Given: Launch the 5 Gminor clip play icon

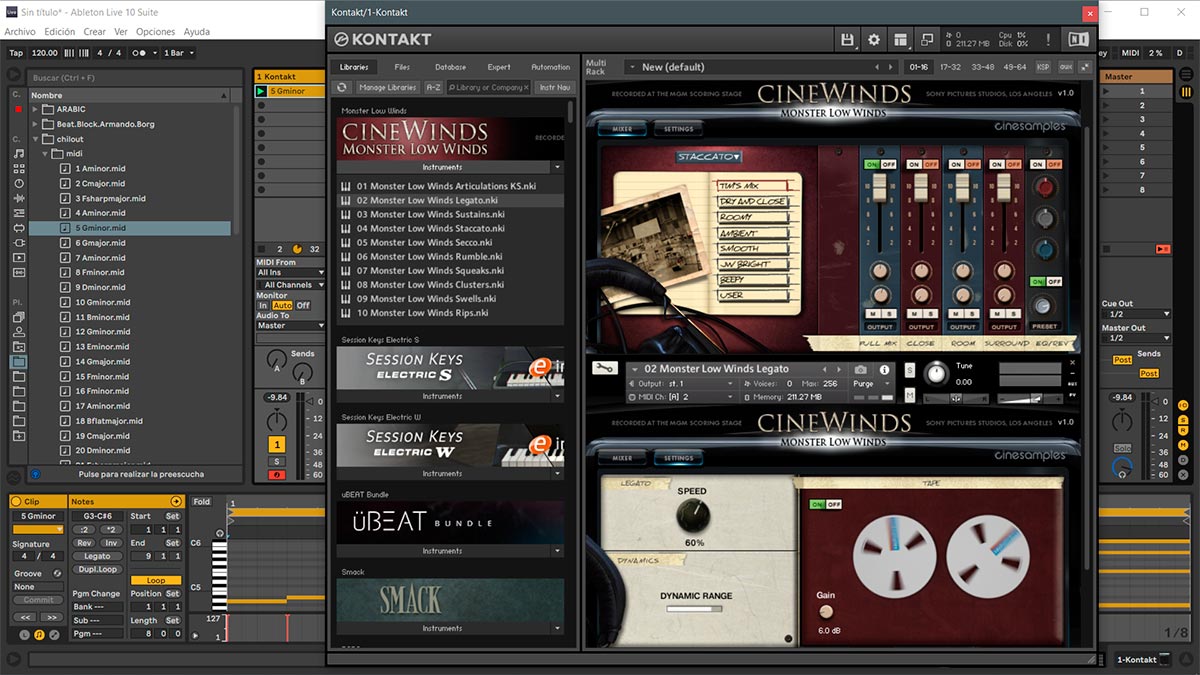Looking at the screenshot, I should 262,91.
